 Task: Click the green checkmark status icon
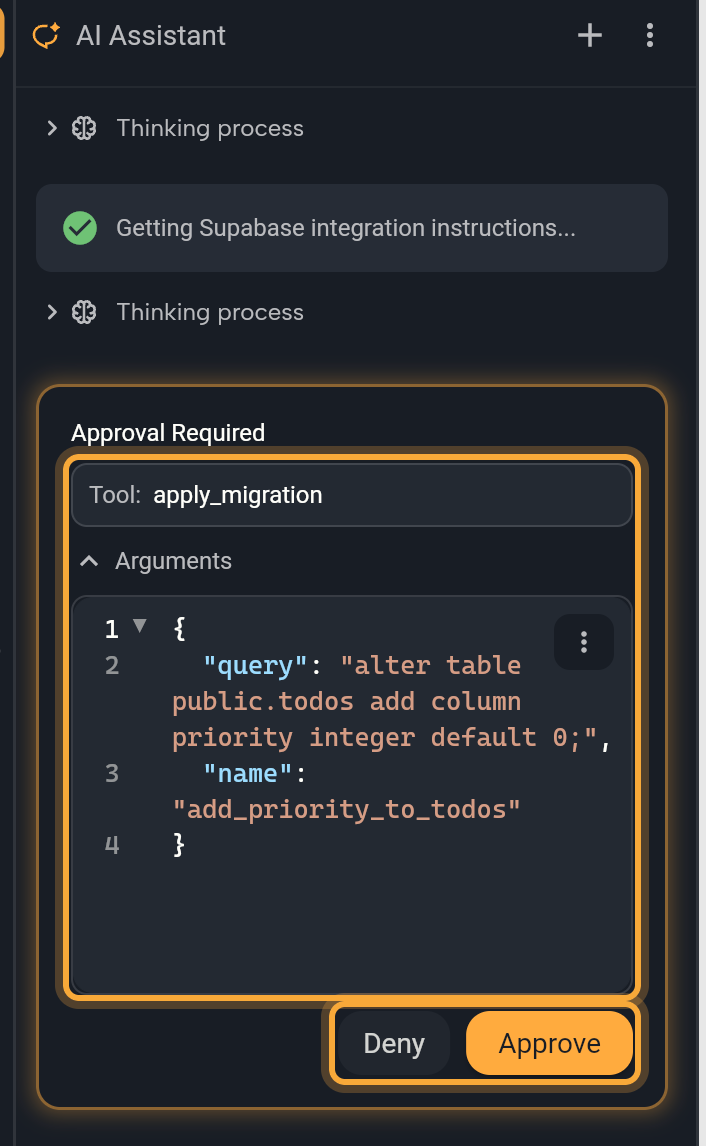point(80,228)
